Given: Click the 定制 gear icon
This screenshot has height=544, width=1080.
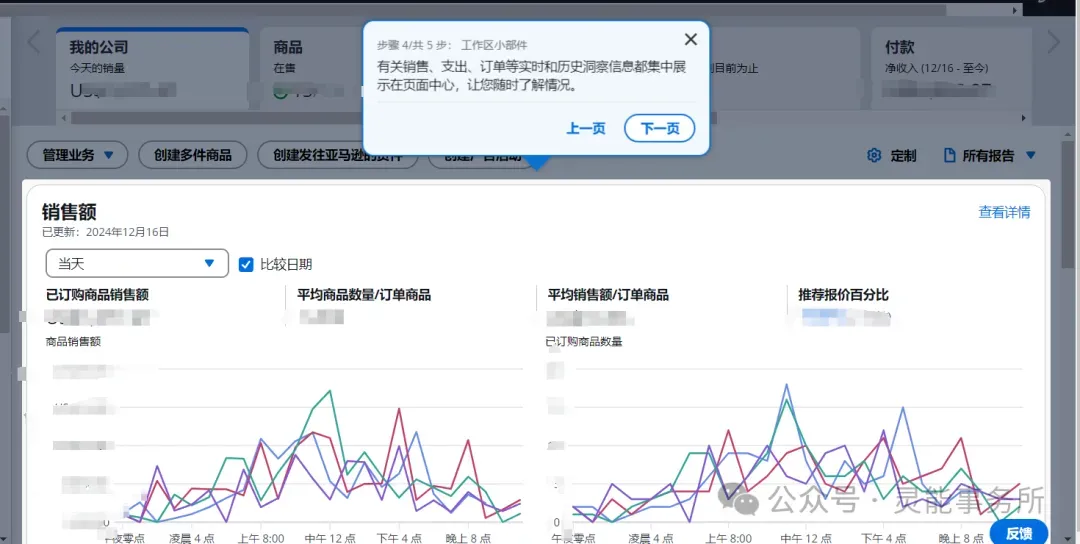Looking at the screenshot, I should coord(874,156).
